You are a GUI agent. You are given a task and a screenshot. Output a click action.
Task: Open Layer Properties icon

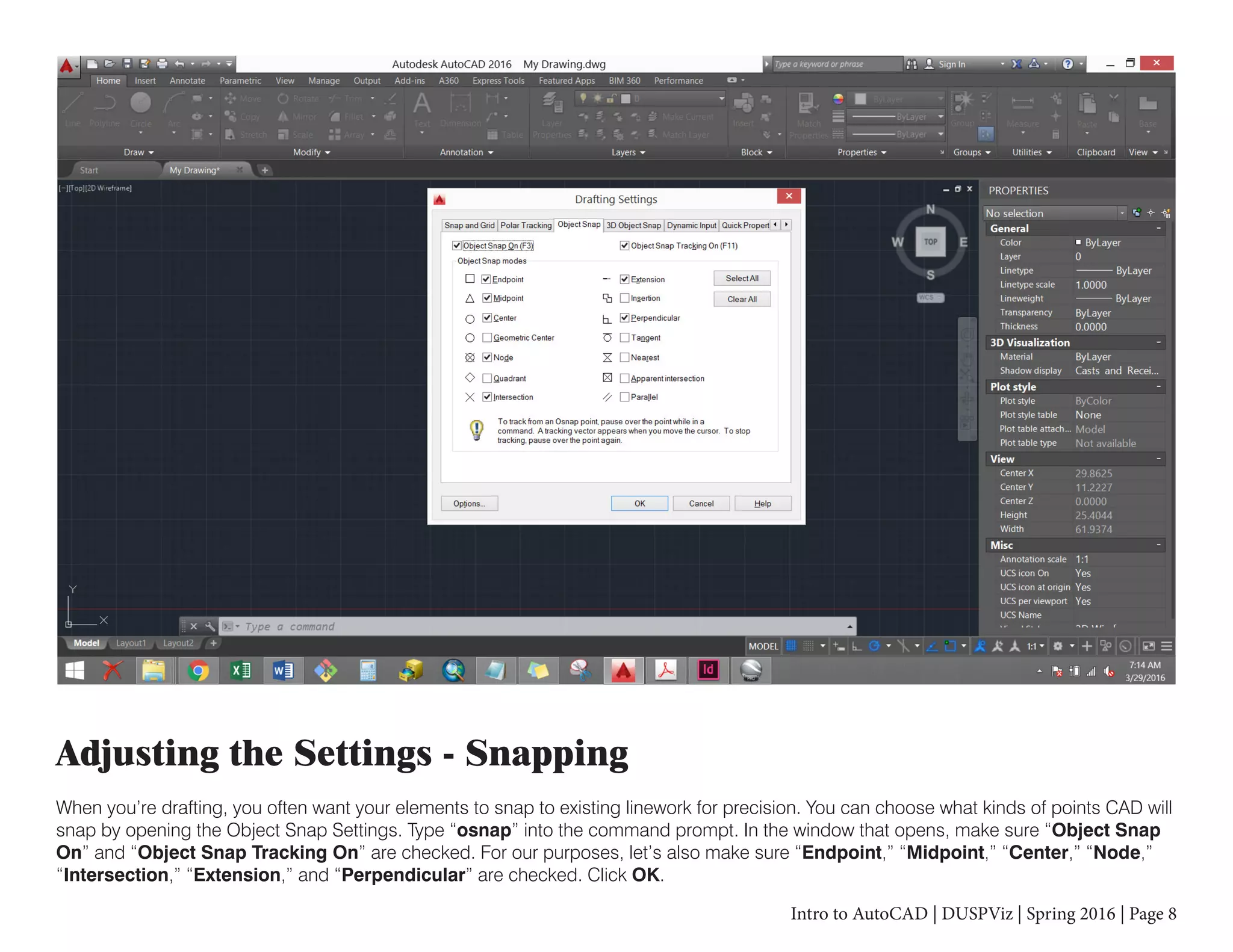click(x=552, y=104)
